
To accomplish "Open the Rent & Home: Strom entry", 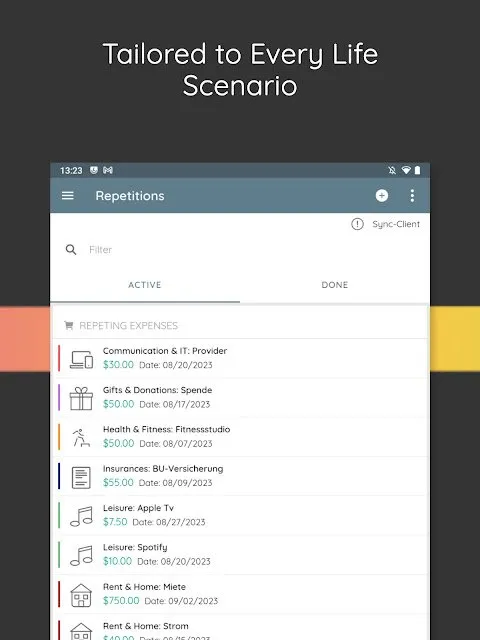I will [x=241, y=630].
